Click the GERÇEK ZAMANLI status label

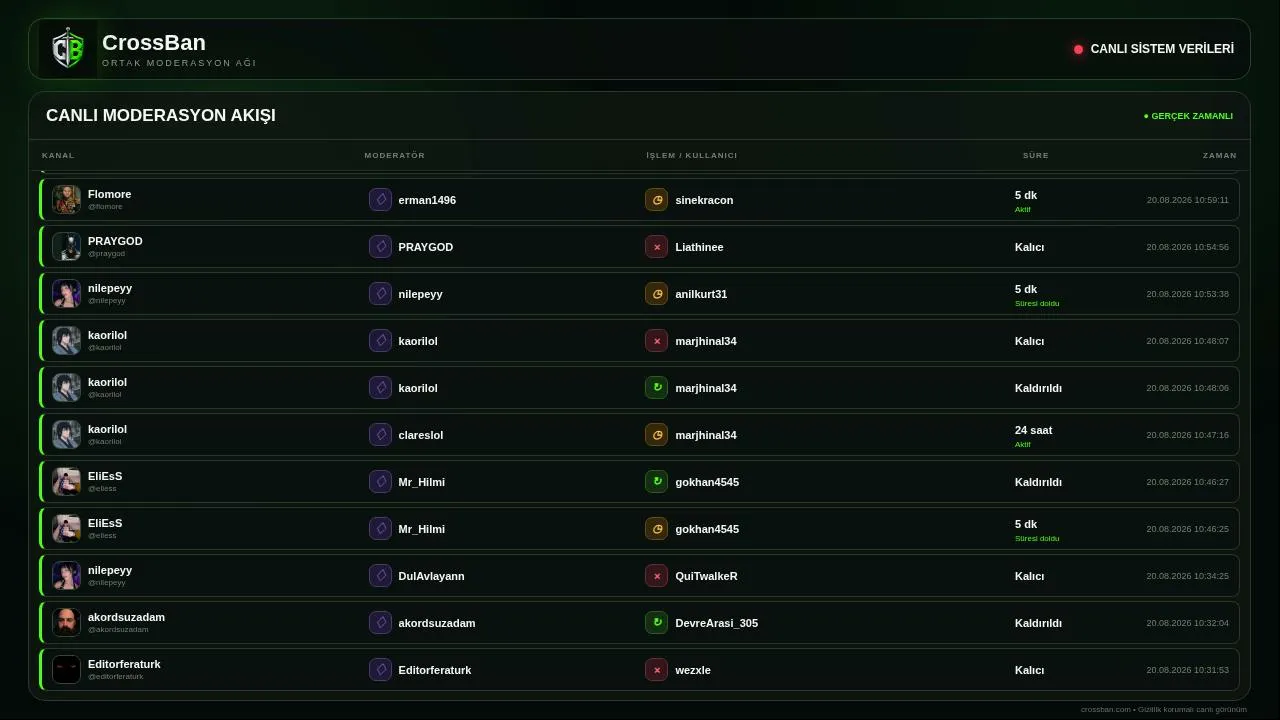1188,116
